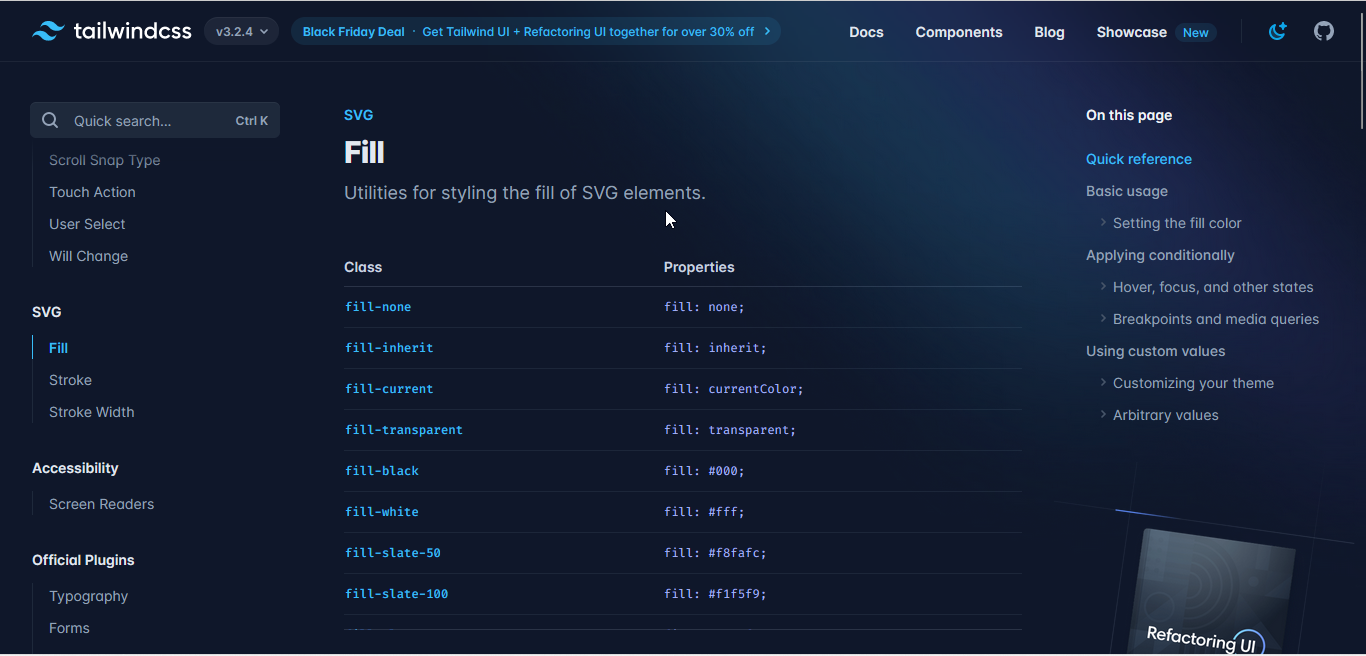Open the Blog link
Image resolution: width=1366 pixels, height=656 pixels.
tap(1049, 32)
